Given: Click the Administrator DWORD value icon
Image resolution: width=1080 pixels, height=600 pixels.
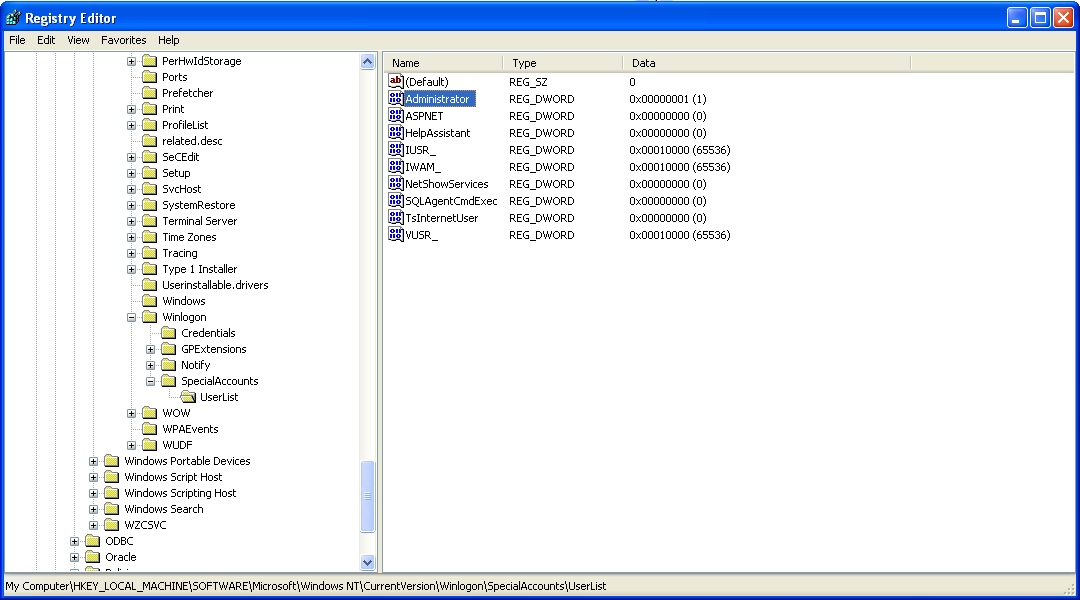Looking at the screenshot, I should pos(395,99).
